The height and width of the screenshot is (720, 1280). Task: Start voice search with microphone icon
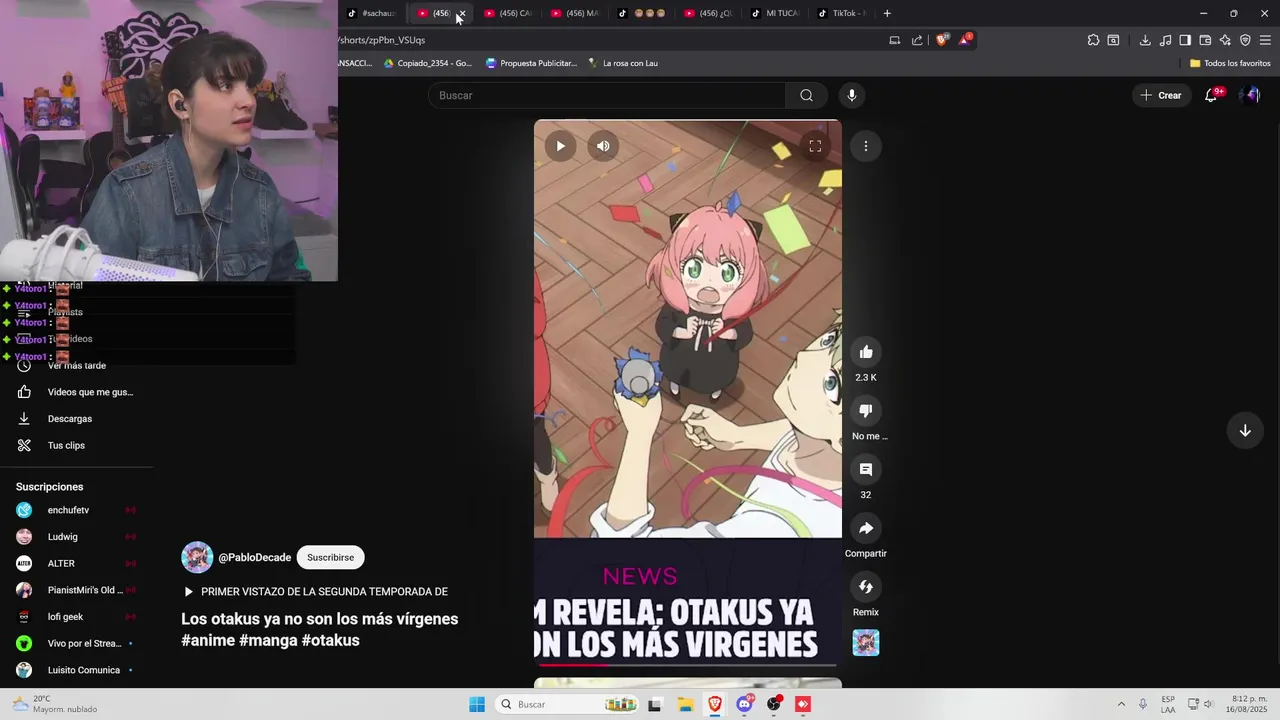(852, 95)
